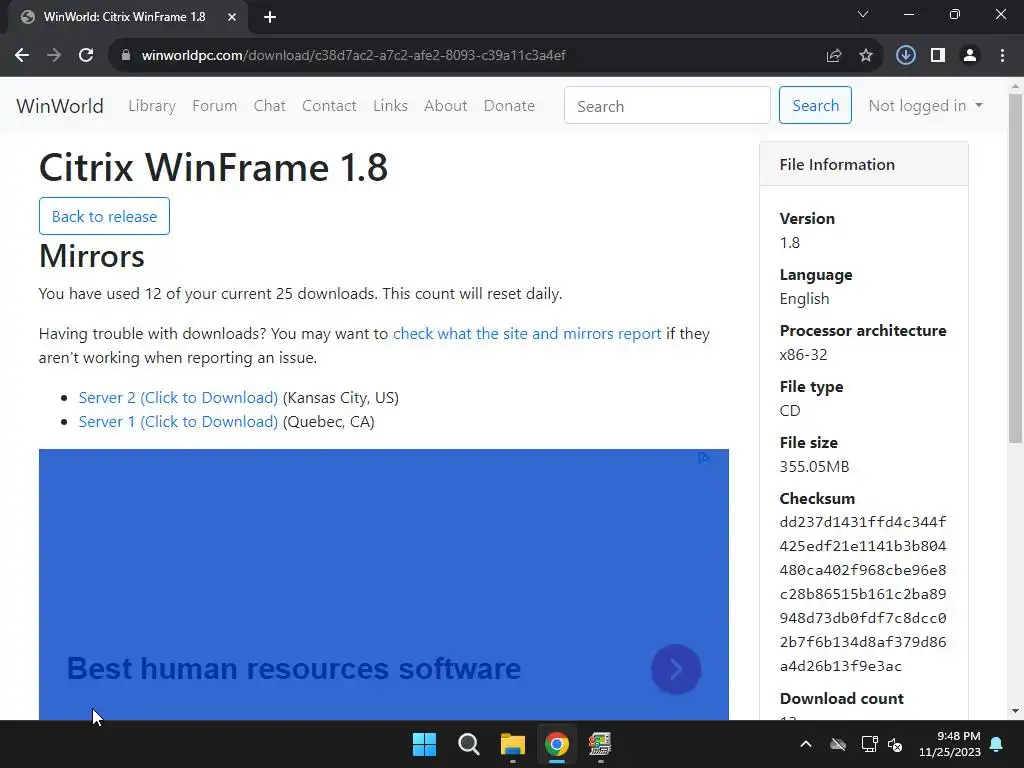Click the scrollbar up arrow
Viewport: 1024px width, 768px height.
(1016, 86)
